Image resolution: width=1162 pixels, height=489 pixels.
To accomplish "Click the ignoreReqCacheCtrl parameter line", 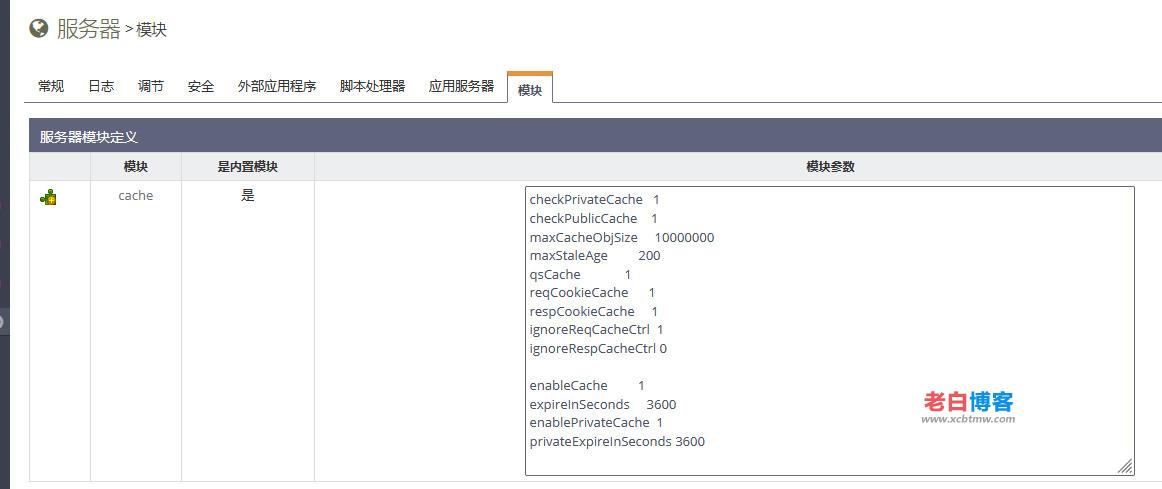I will click(x=597, y=329).
